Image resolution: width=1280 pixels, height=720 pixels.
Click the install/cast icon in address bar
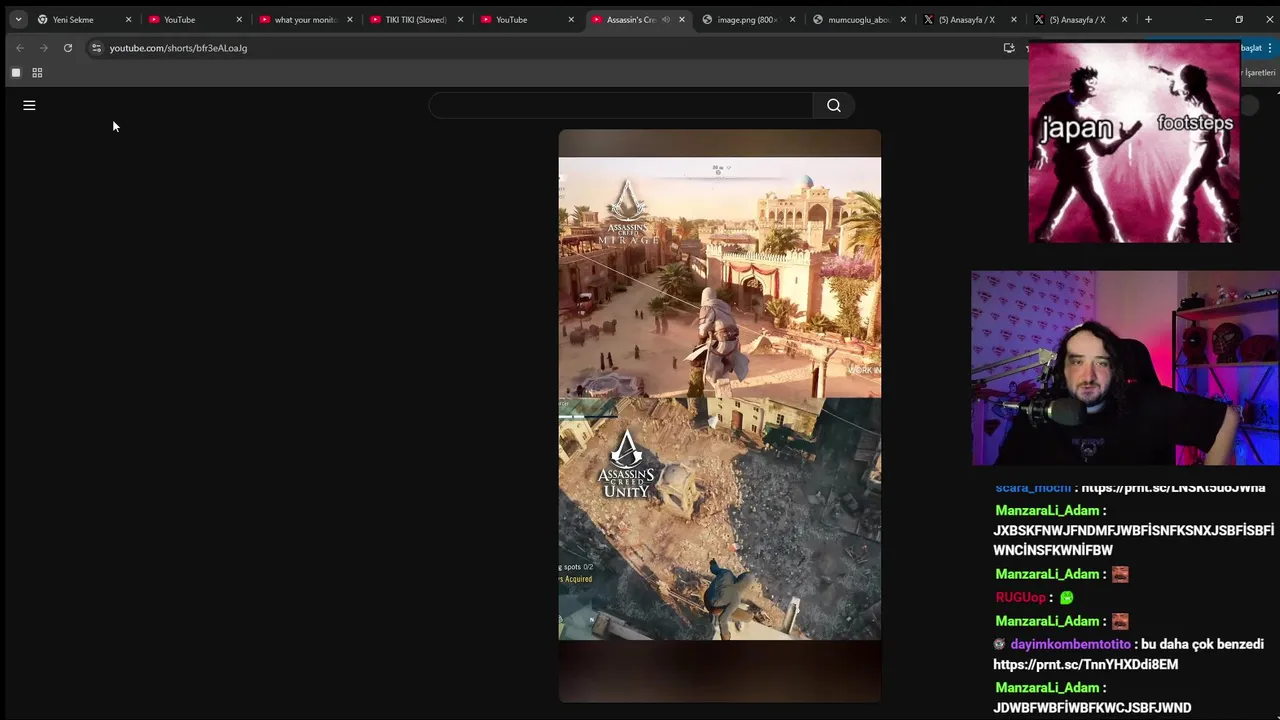coord(1009,48)
